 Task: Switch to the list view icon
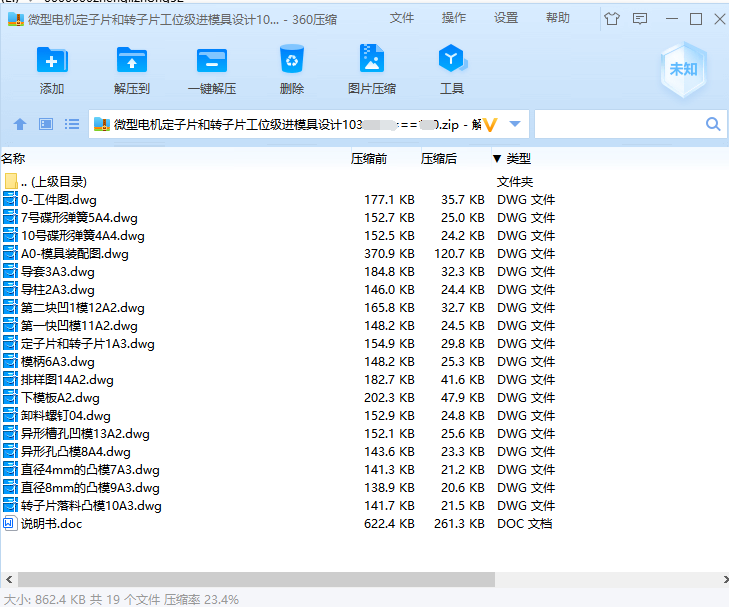click(72, 124)
